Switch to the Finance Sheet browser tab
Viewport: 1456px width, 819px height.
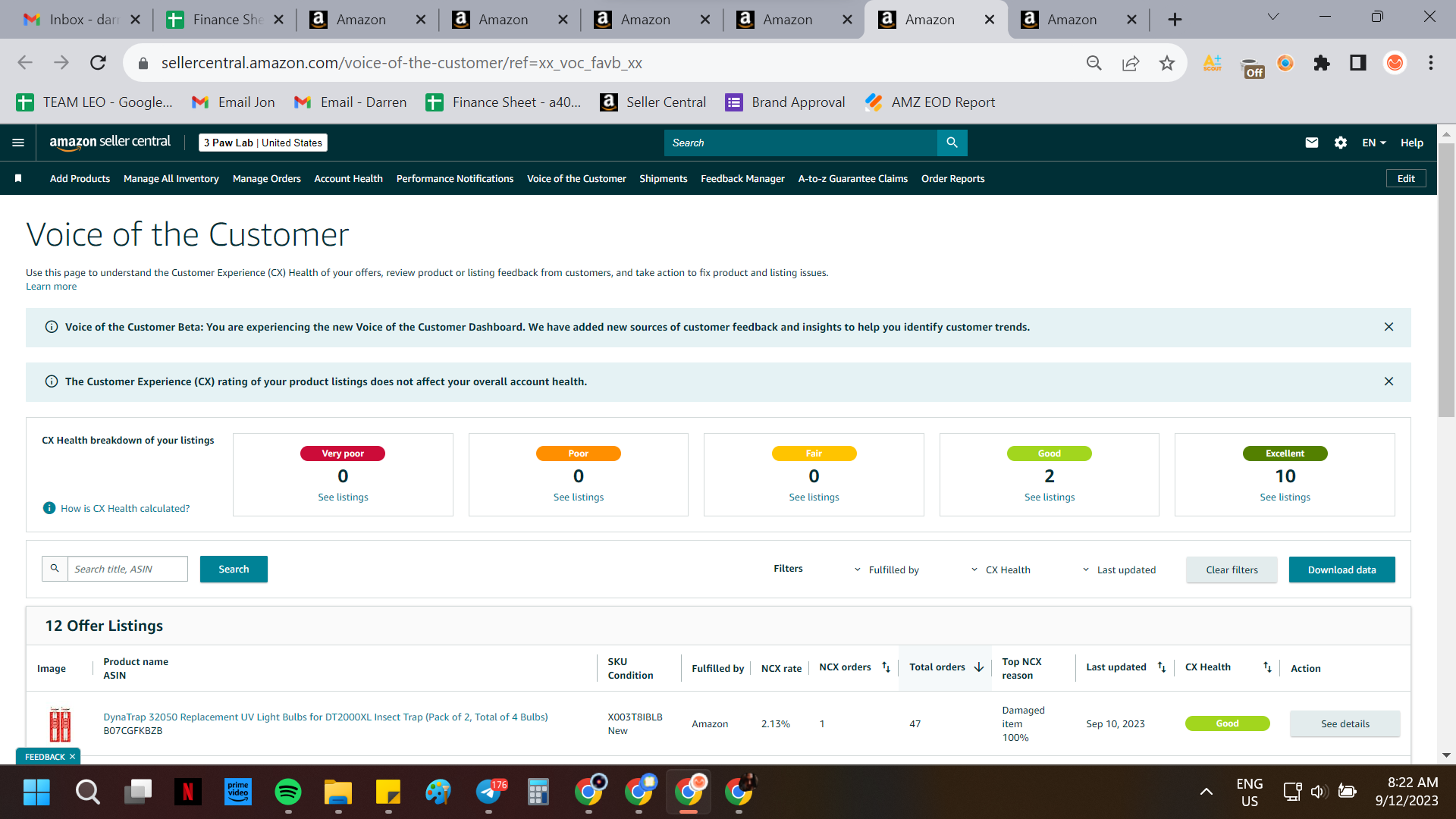coord(224,20)
